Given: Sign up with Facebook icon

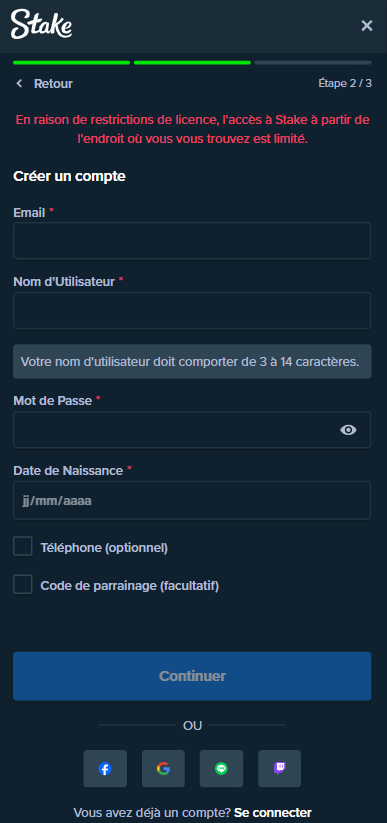Looking at the screenshot, I should click(x=105, y=768).
